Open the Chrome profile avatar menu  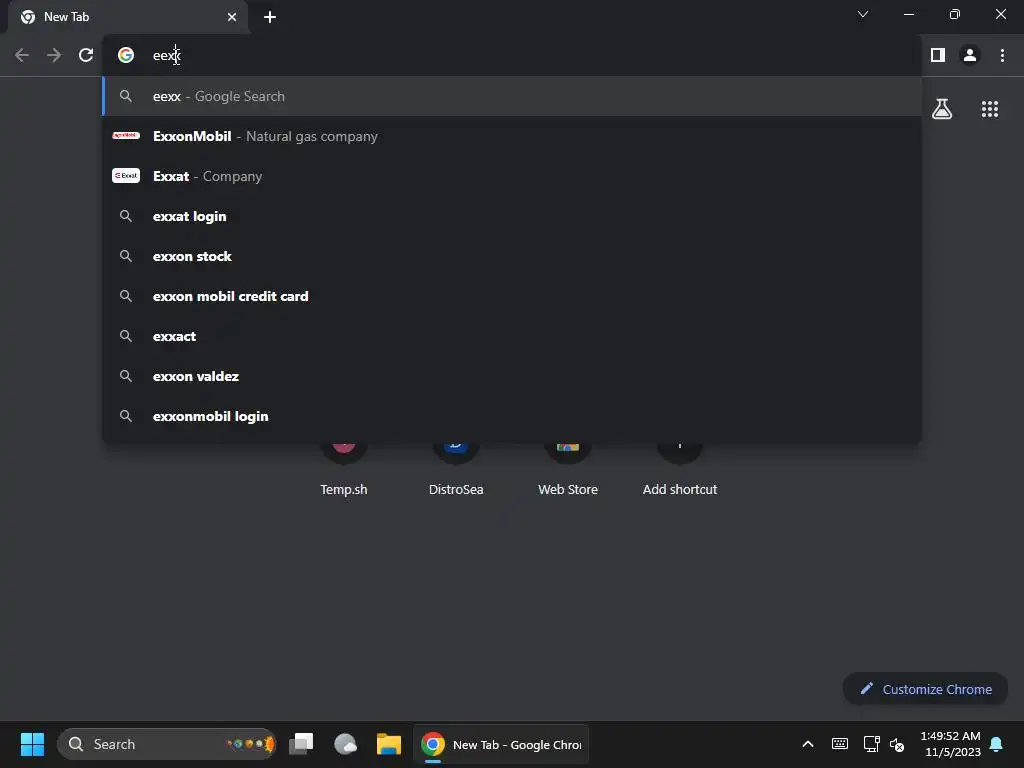coord(970,56)
